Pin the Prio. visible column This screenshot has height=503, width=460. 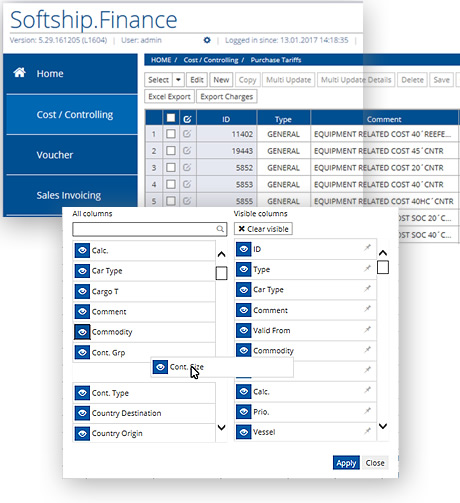[367, 411]
